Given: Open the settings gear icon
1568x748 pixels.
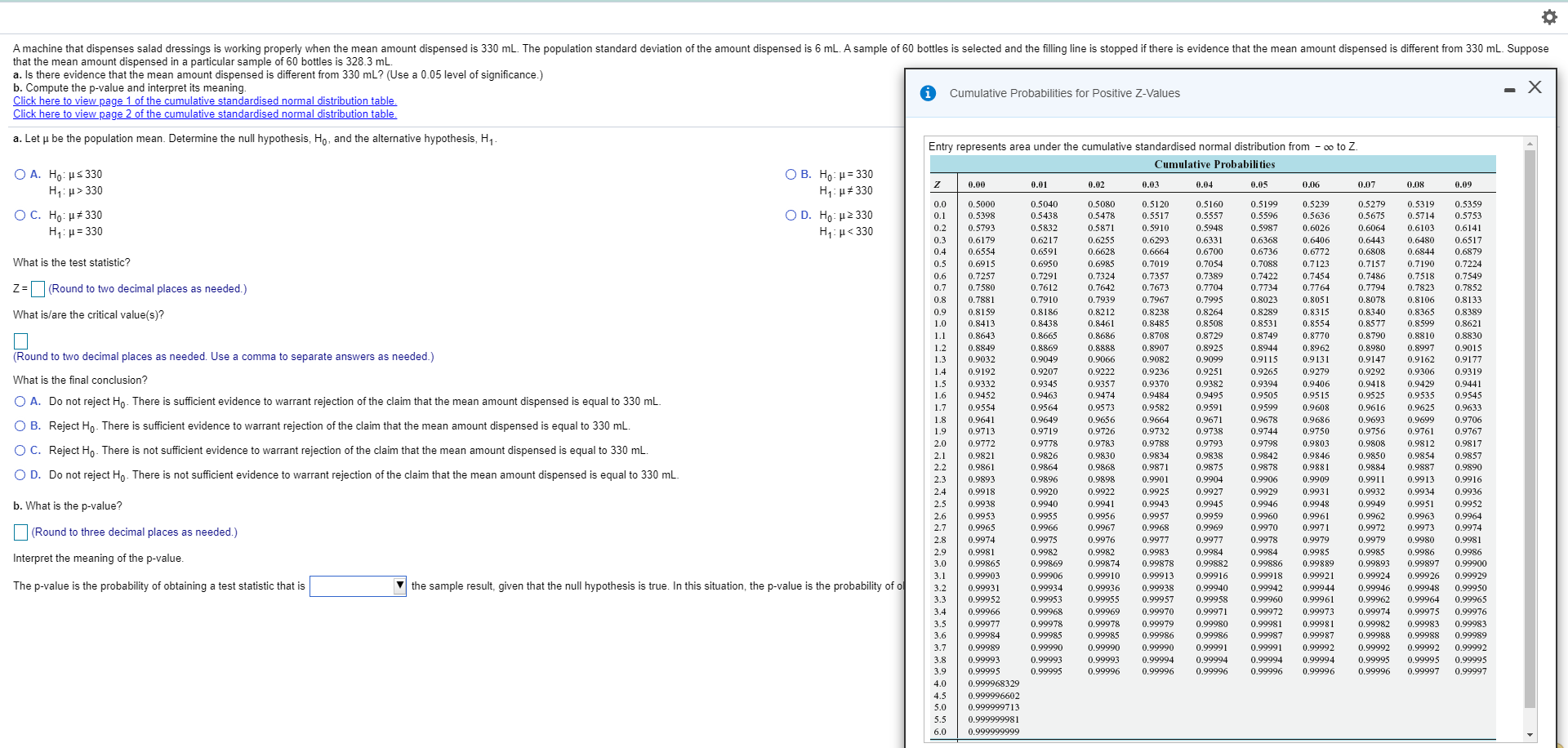Looking at the screenshot, I should coord(1549,16).
